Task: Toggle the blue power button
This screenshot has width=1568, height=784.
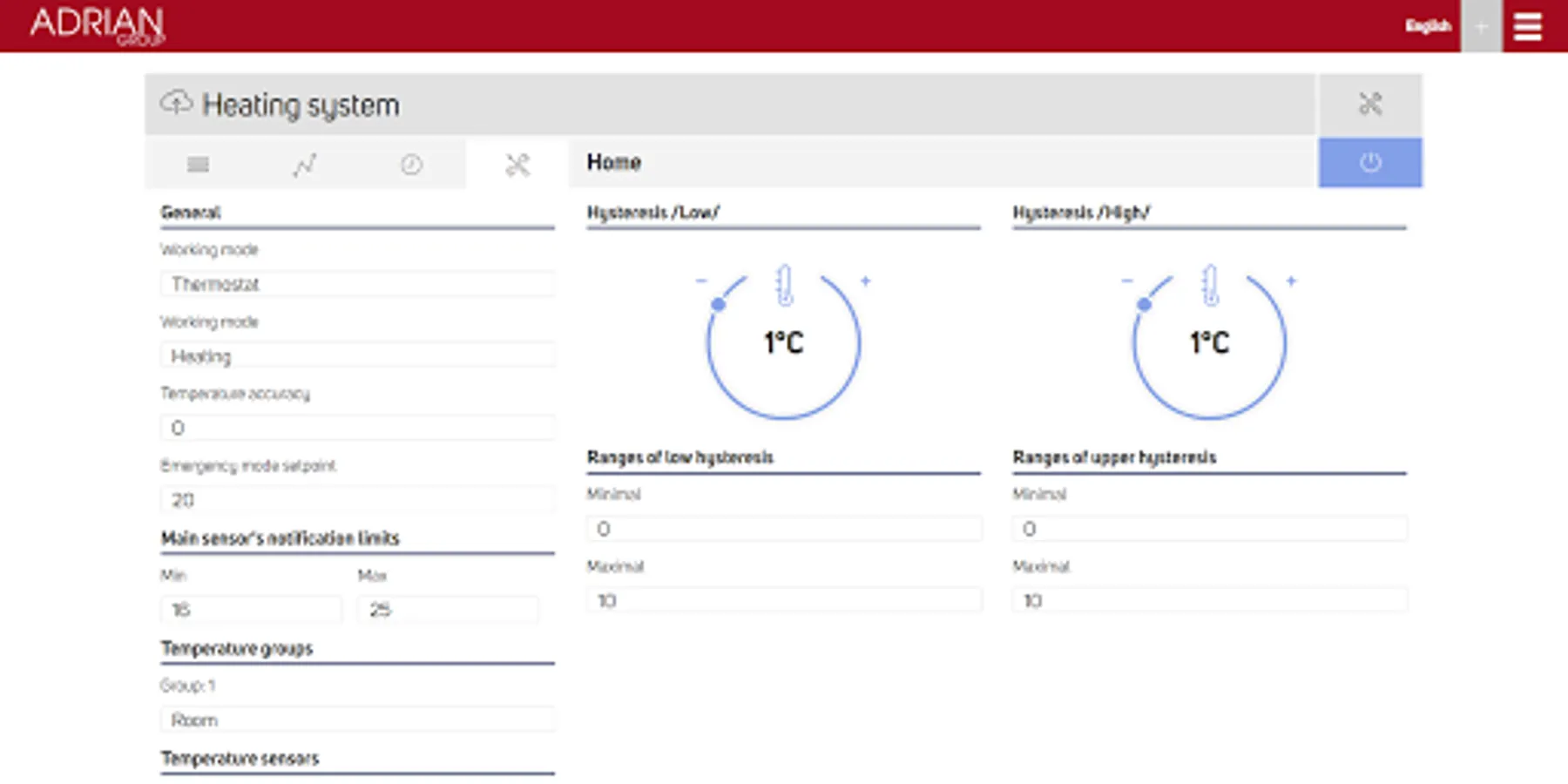Action: coord(1370,162)
